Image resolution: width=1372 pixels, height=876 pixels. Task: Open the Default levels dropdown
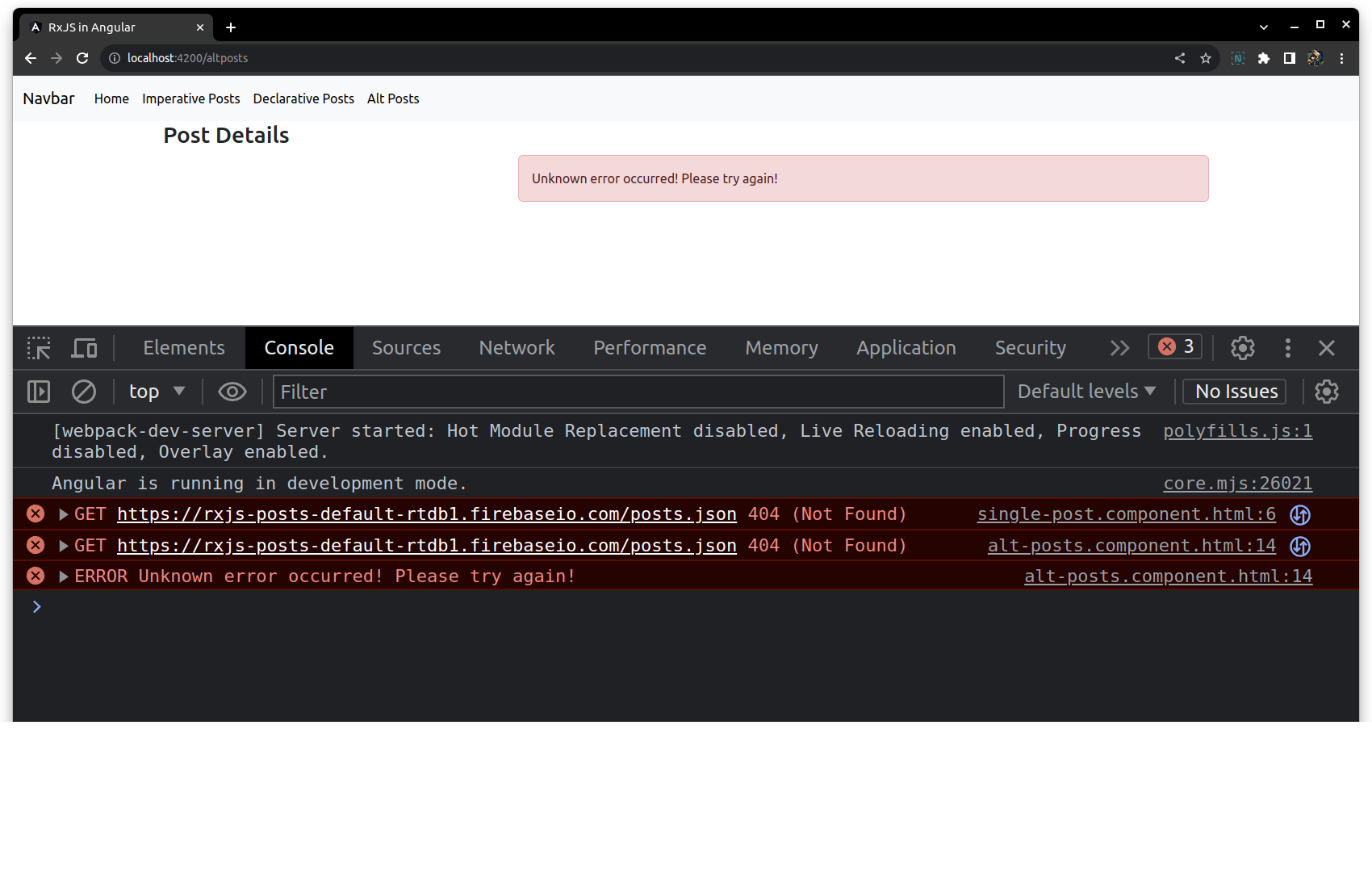coord(1086,392)
